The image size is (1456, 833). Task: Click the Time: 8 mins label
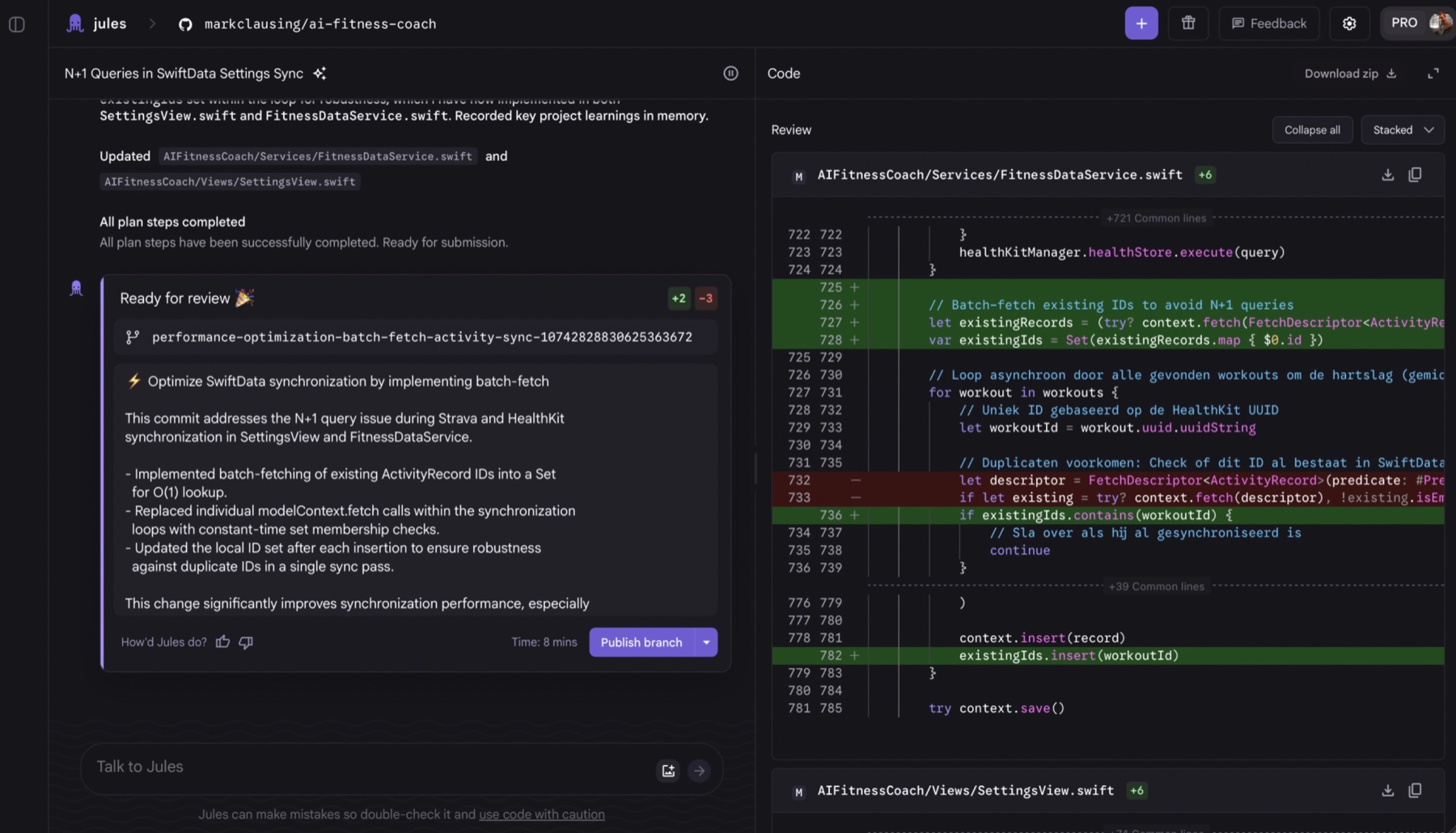pos(544,642)
